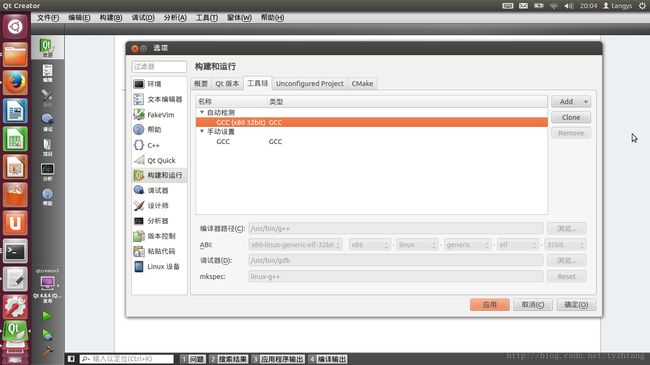This screenshot has height=365, width=650.
Task: Open the Terminal from Ubuntu launcher
Action: point(15,251)
